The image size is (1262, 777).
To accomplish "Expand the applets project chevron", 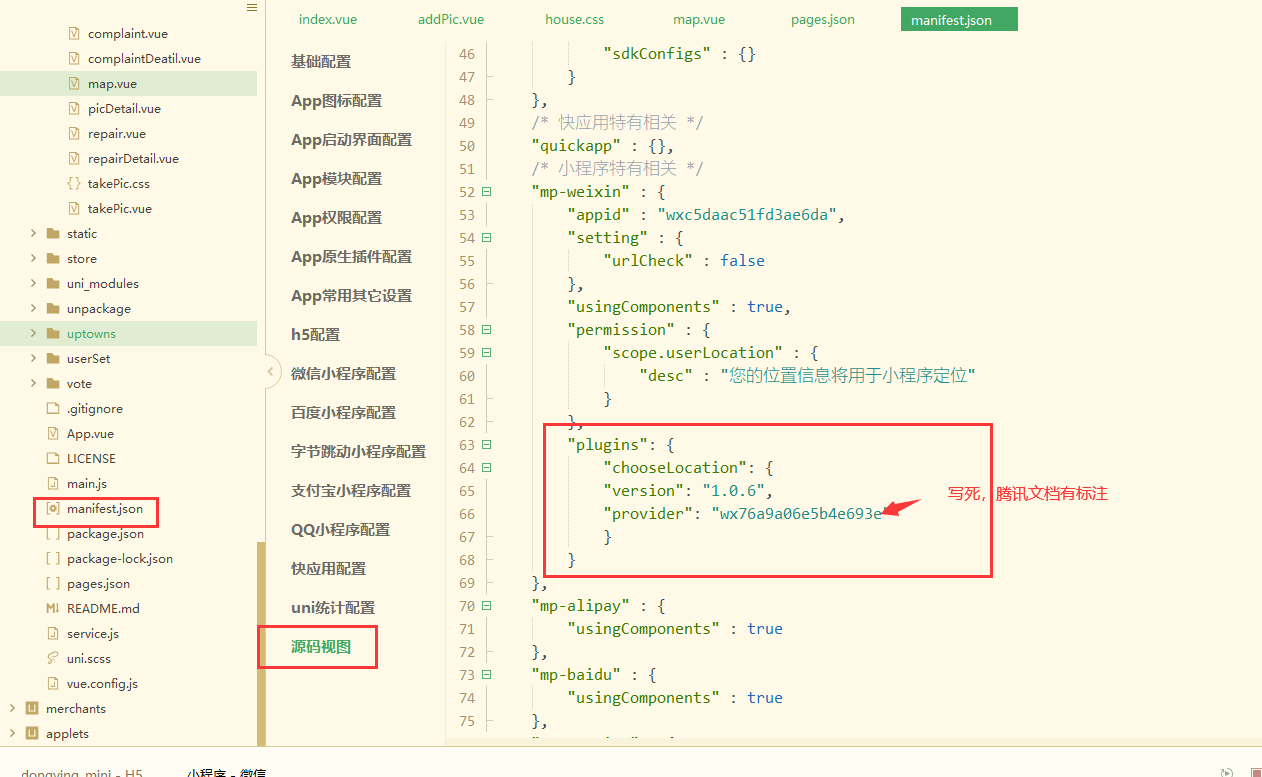I will click(12, 734).
